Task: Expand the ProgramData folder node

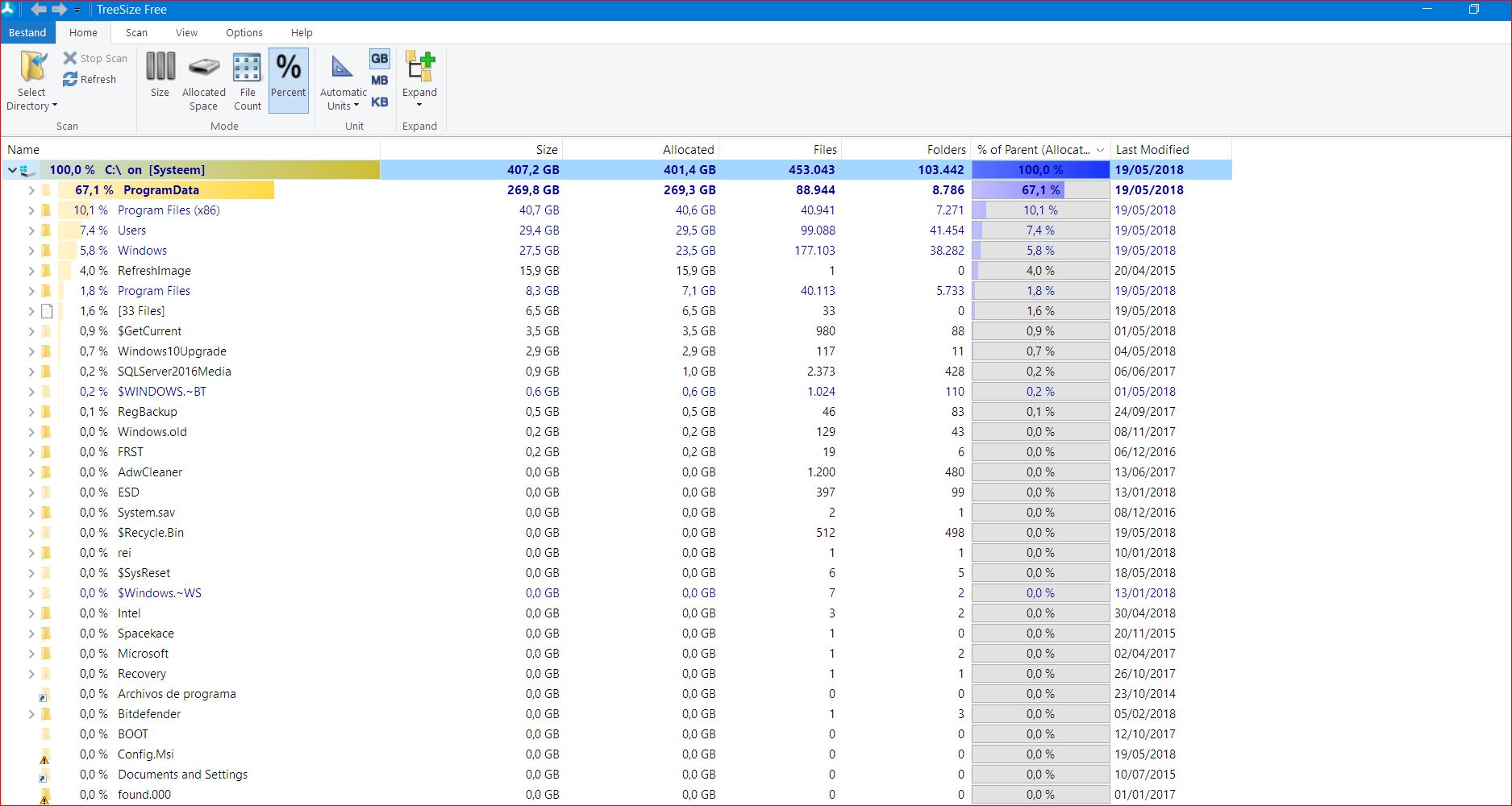Action: (x=31, y=190)
